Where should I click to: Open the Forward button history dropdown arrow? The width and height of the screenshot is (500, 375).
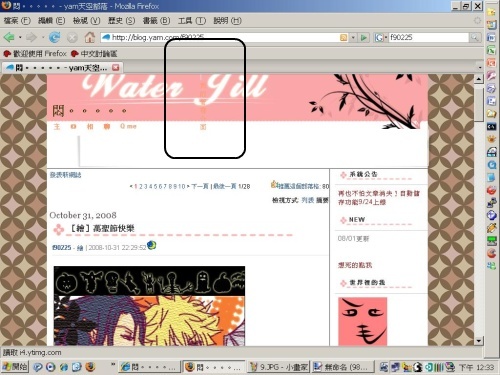pyautogui.click(x=42, y=37)
